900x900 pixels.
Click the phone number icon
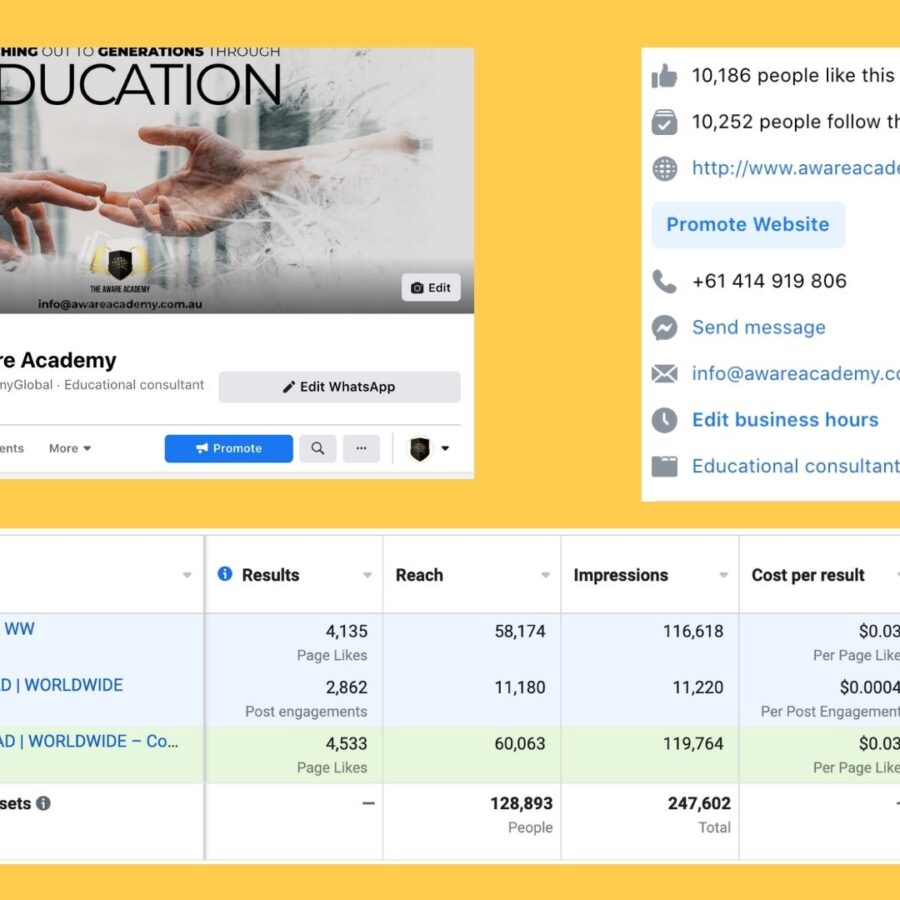tap(664, 281)
